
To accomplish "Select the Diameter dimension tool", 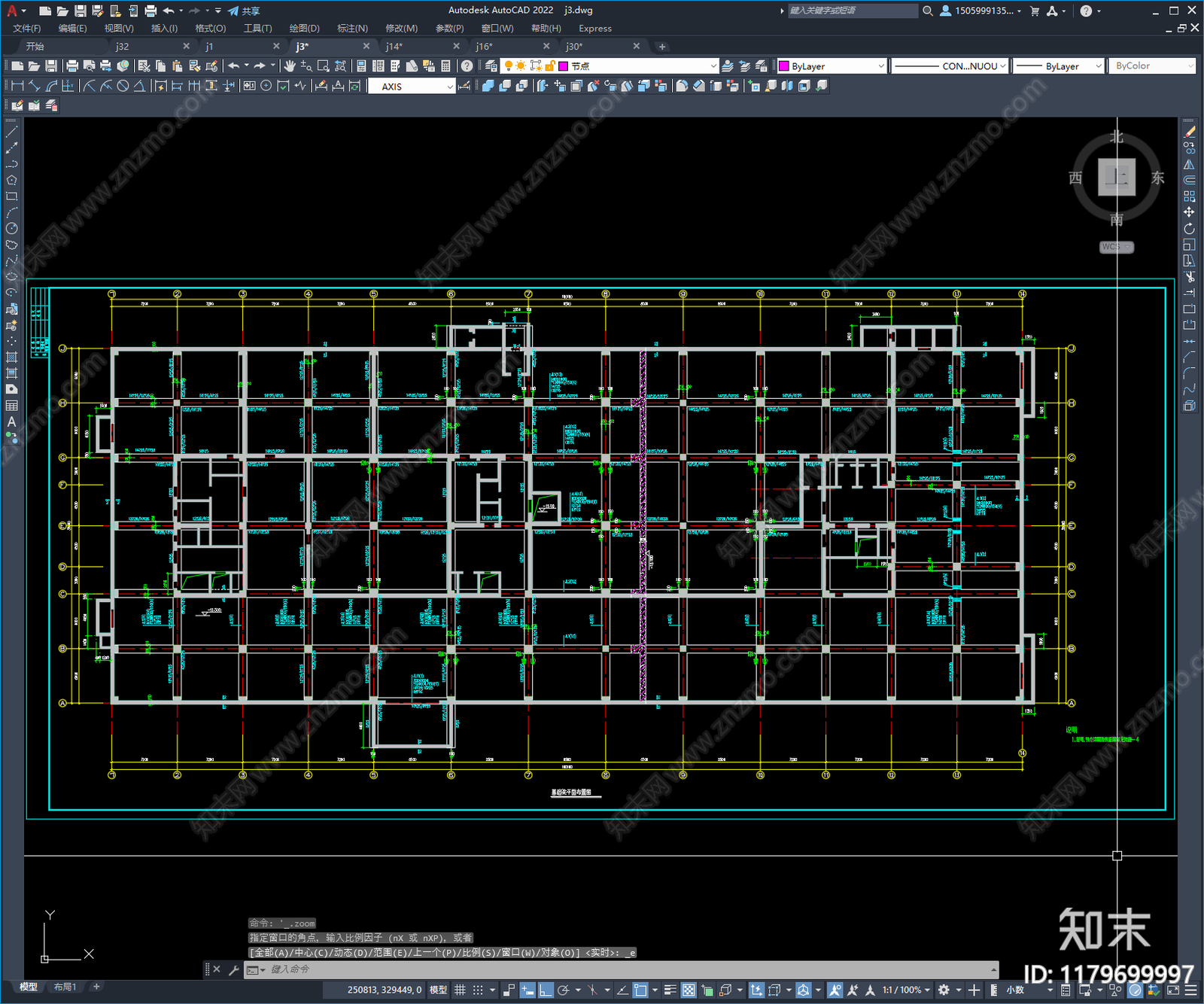I will coord(123,86).
